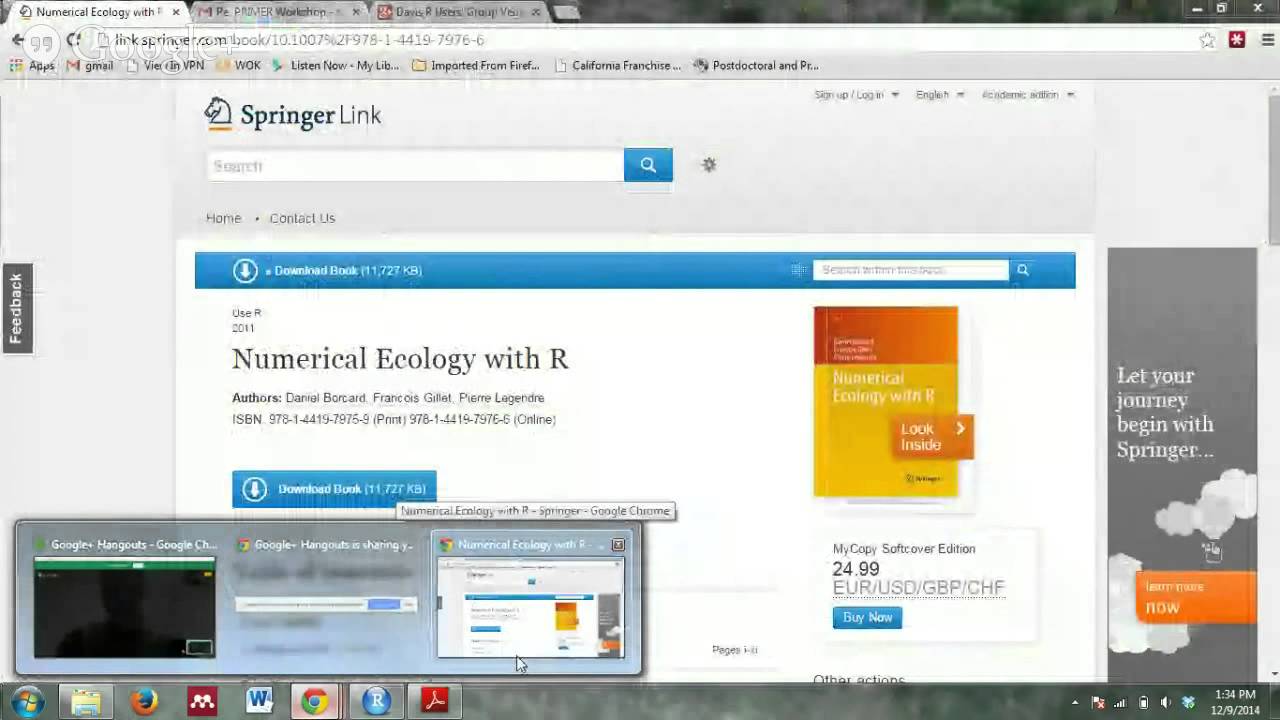Open the Windows Start menu
The width and height of the screenshot is (1280, 720).
(26, 702)
